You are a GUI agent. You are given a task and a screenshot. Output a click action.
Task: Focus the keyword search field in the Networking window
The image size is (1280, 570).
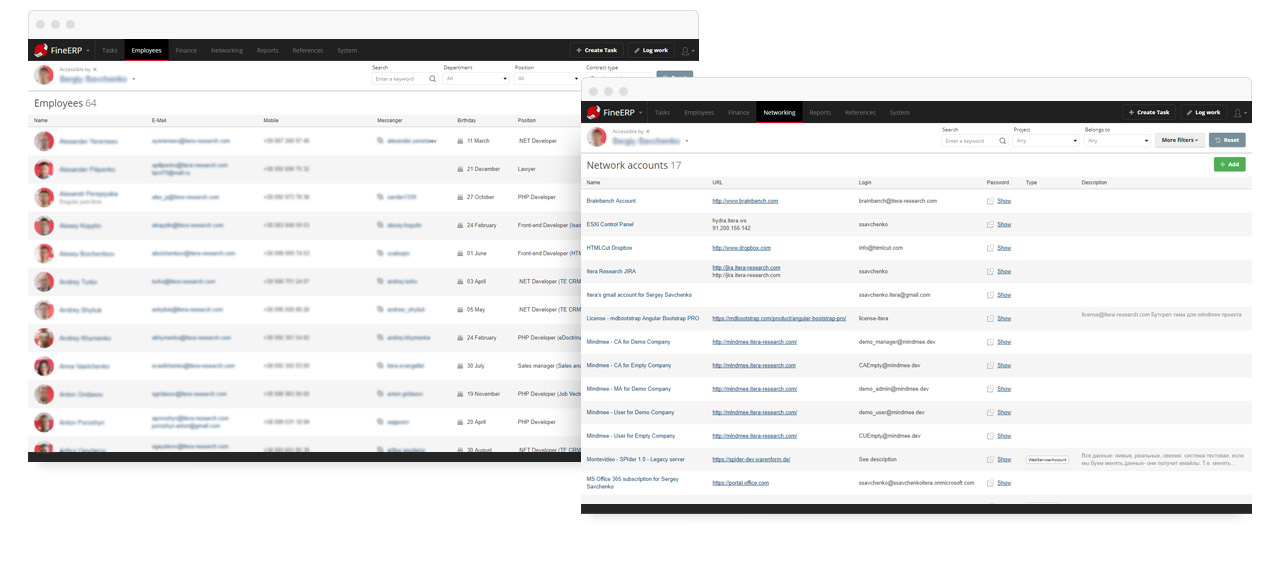click(967, 141)
